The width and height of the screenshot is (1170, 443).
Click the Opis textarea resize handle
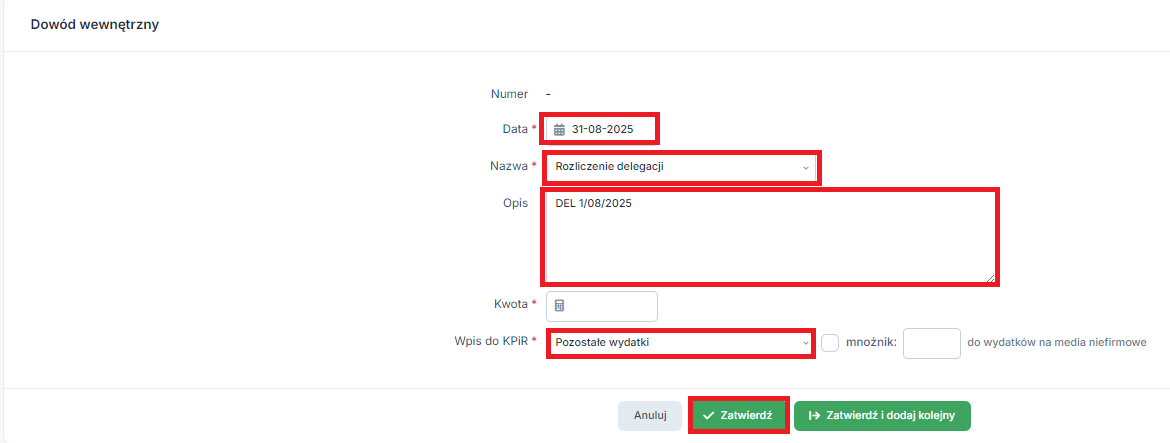(x=990, y=278)
